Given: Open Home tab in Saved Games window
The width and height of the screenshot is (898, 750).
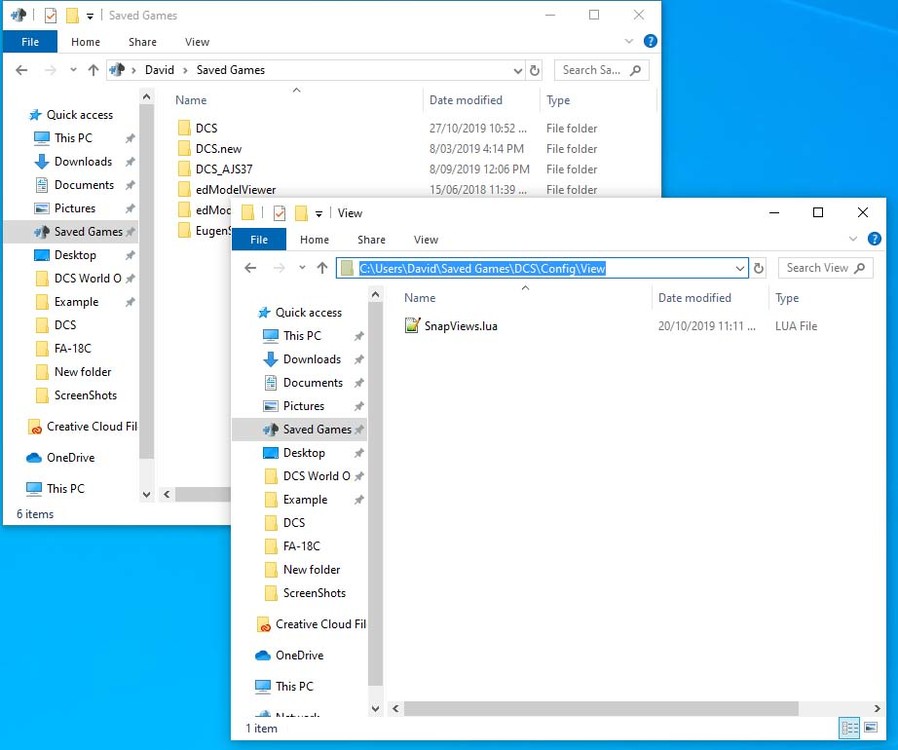Looking at the screenshot, I should coord(85,42).
